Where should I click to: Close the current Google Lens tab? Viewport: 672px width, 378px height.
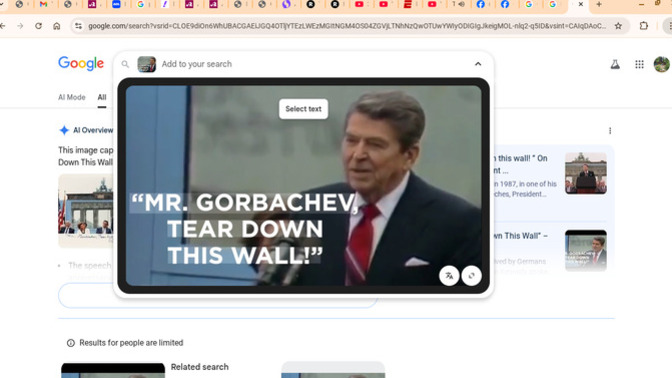click(581, 4)
